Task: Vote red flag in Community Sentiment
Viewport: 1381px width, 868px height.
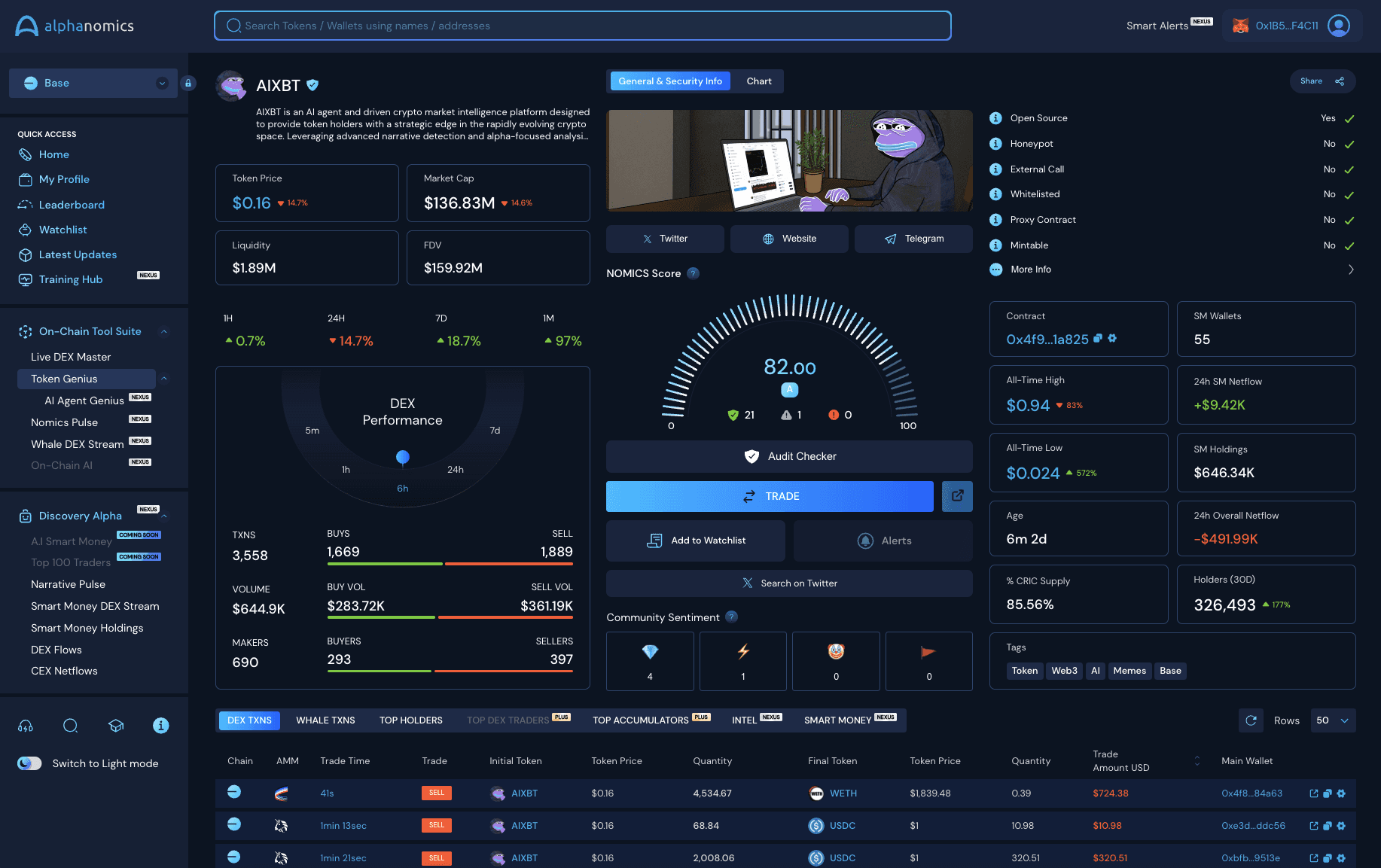Action: [x=929, y=661]
